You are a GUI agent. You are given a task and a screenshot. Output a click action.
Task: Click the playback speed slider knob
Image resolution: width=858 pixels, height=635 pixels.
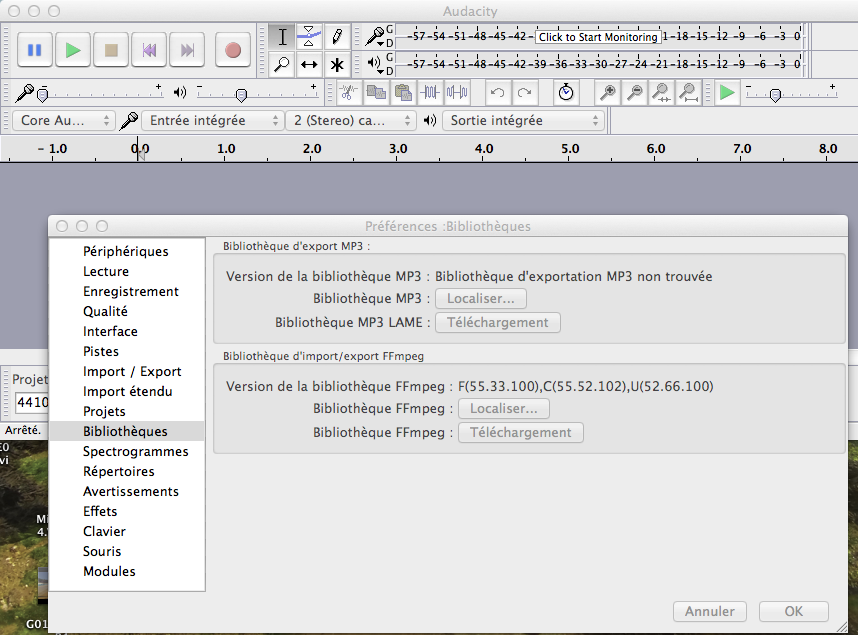[x=775, y=95]
